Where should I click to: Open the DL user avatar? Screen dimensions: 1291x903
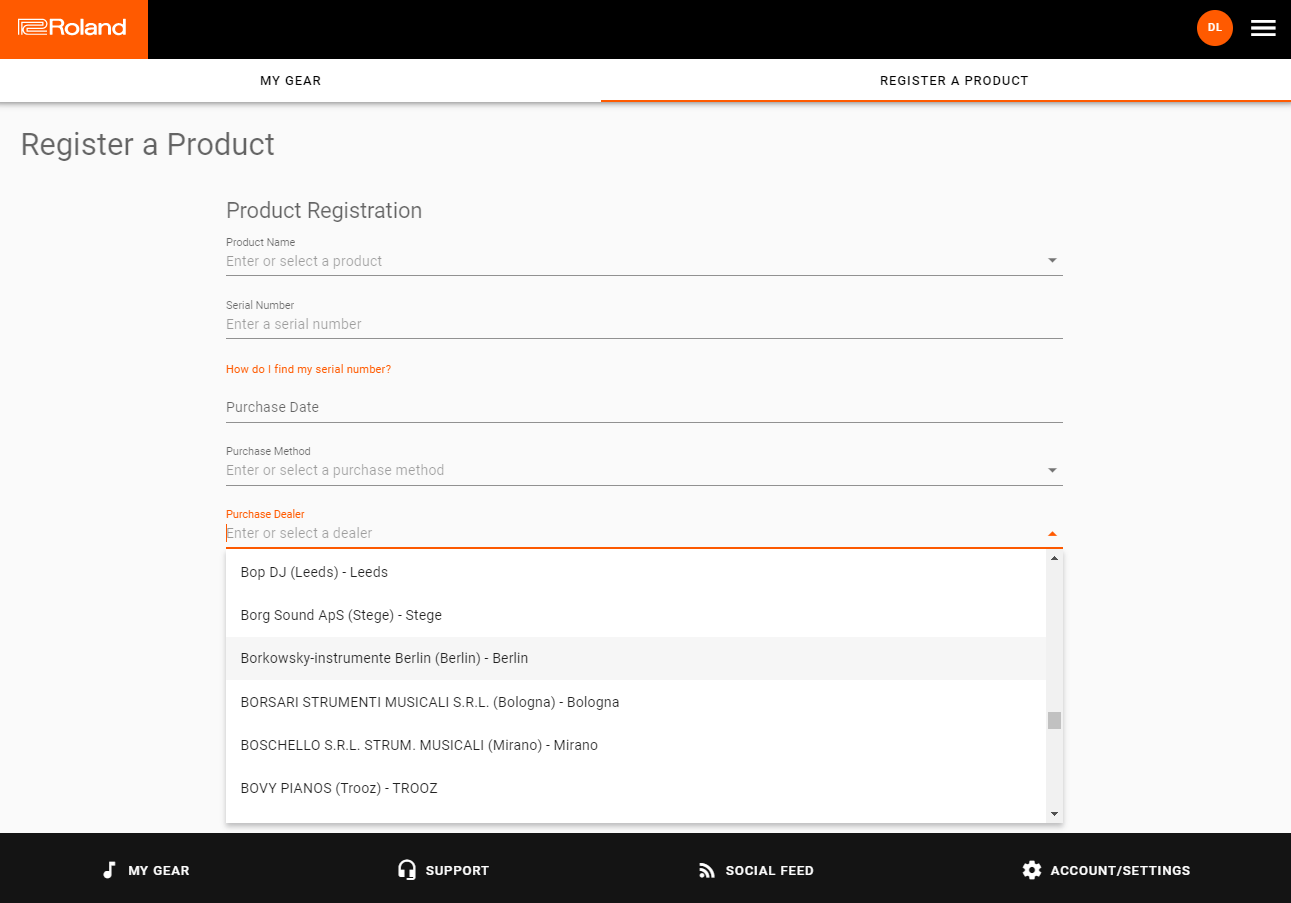click(x=1214, y=27)
